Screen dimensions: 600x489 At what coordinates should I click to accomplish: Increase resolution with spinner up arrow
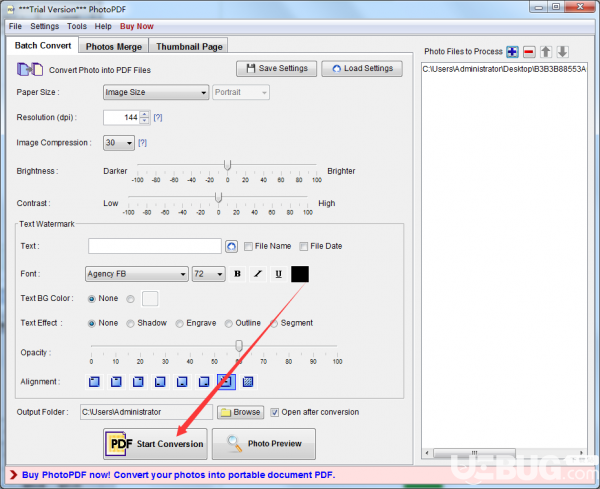144,114
